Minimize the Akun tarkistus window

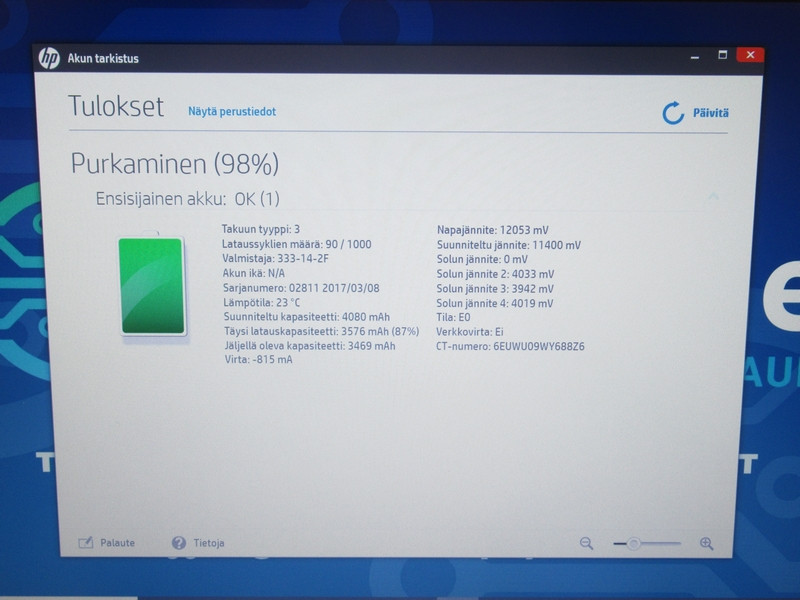click(694, 57)
